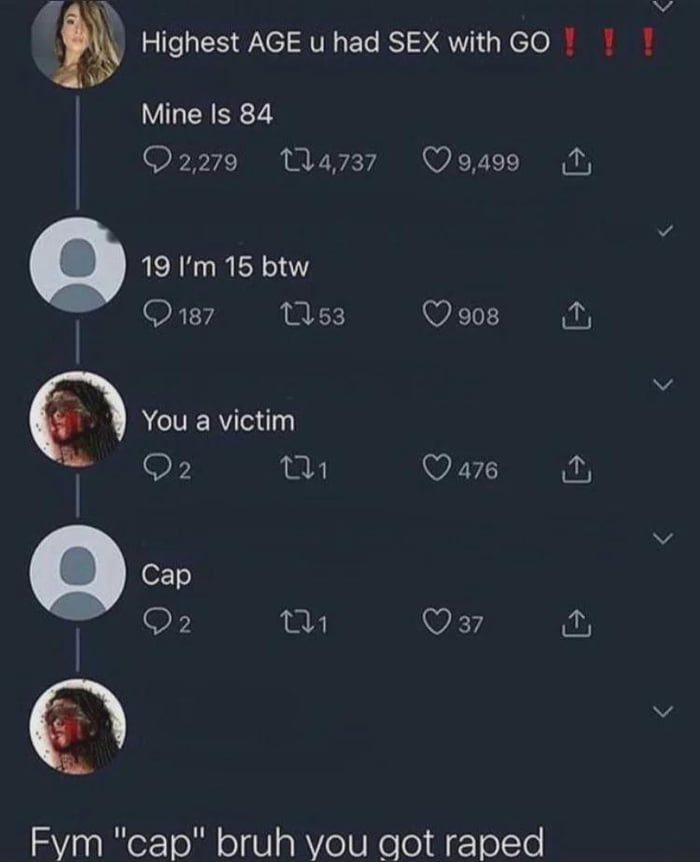Expand options chevron on 'You a victim' tweet

click(663, 384)
